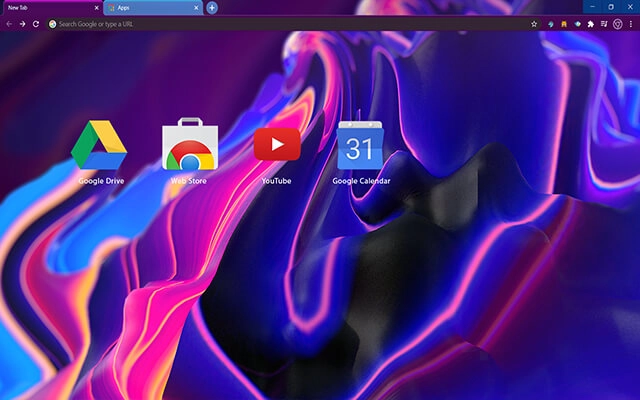Viewport: 640px width, 400px height.
Task: Click the Web Store label
Action: click(189, 181)
